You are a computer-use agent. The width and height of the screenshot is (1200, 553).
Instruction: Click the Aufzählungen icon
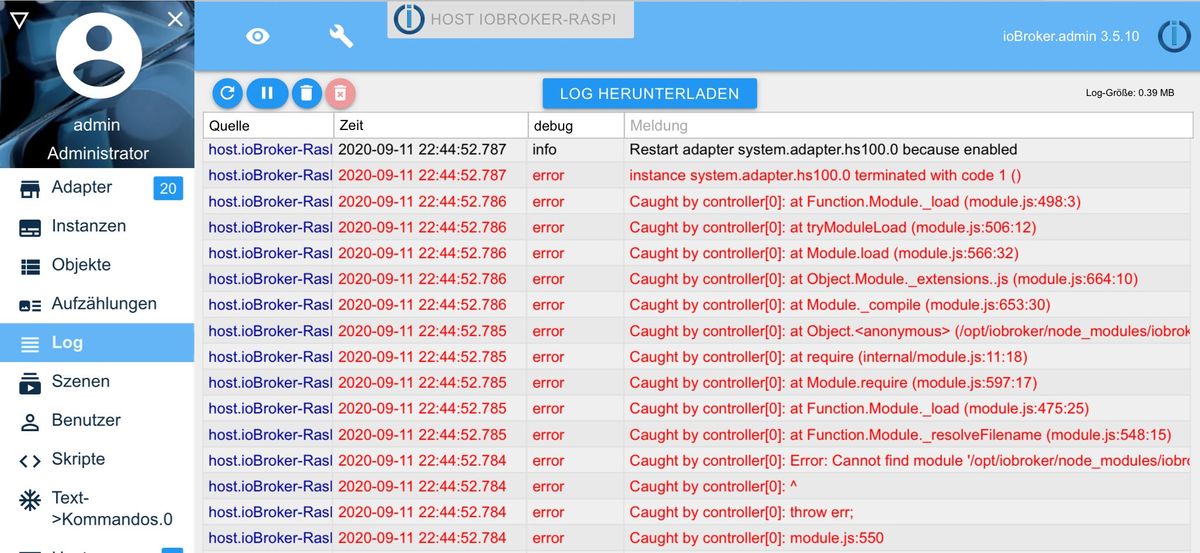(31, 305)
